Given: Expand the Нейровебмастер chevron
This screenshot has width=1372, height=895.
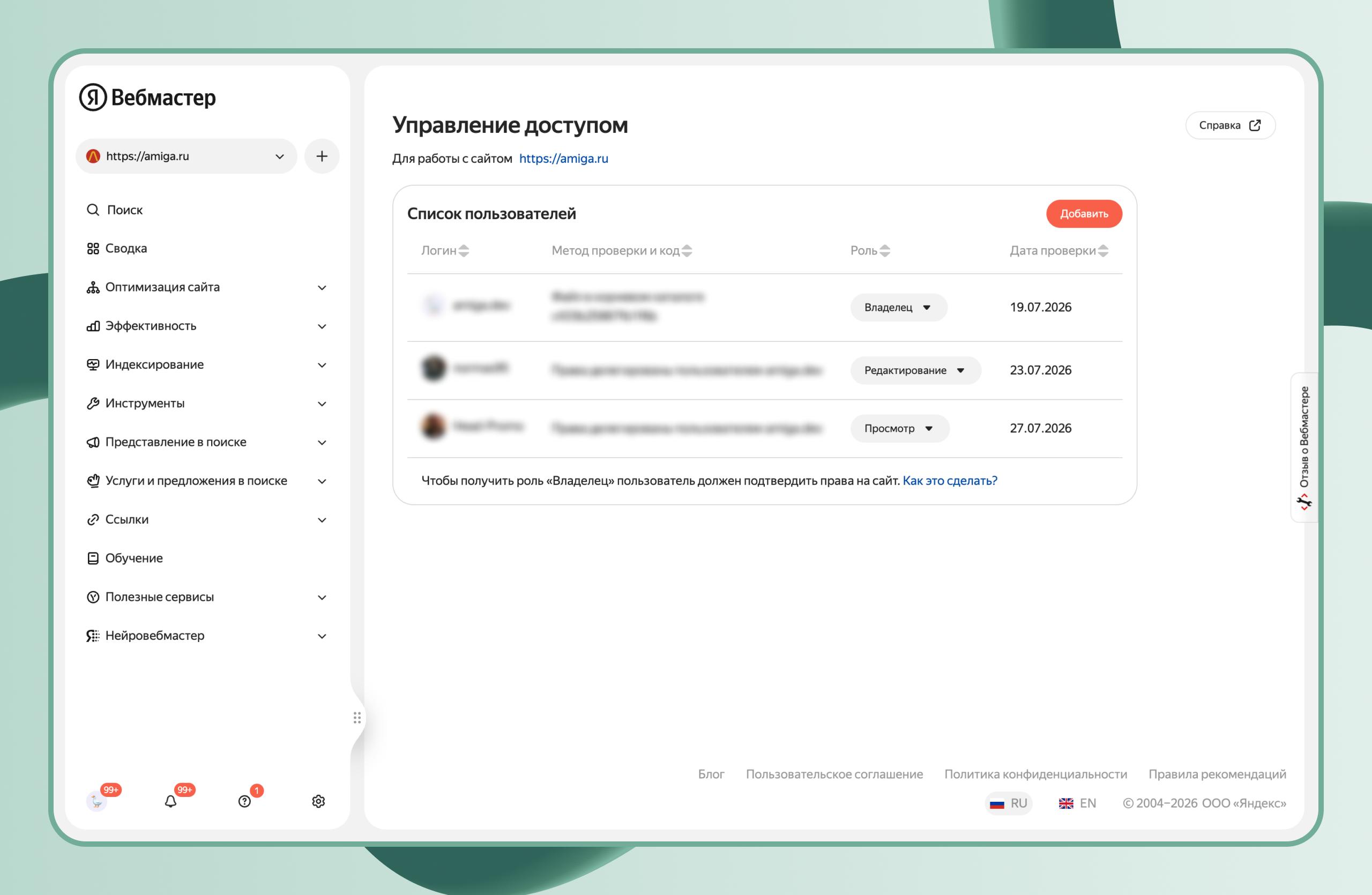Looking at the screenshot, I should 322,636.
